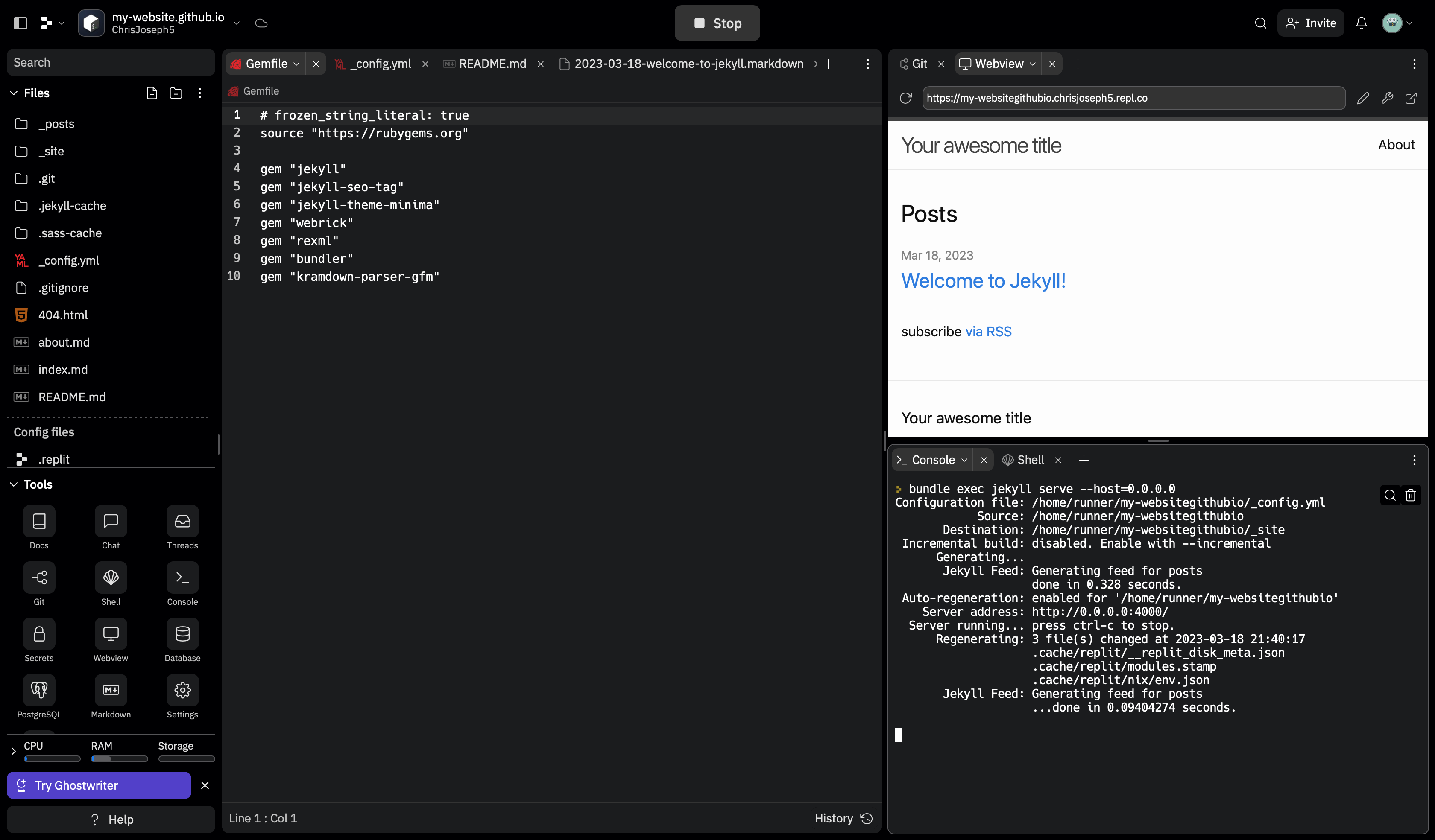
Task: Create a new file icon
Action: coord(152,93)
